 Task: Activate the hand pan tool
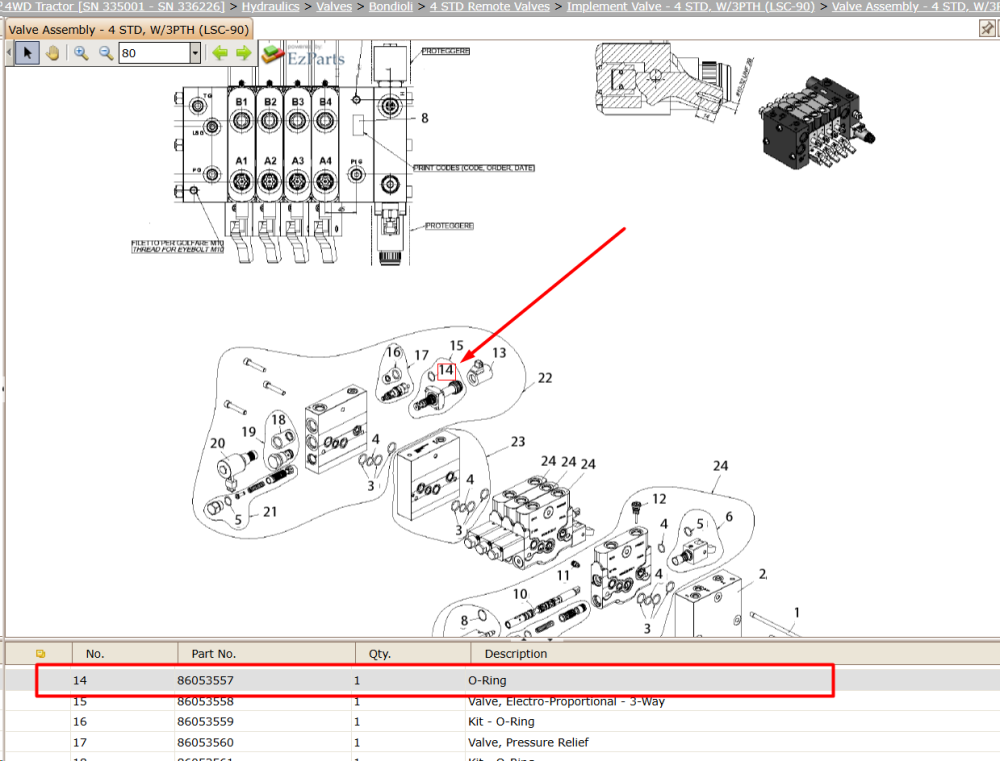click(52, 53)
